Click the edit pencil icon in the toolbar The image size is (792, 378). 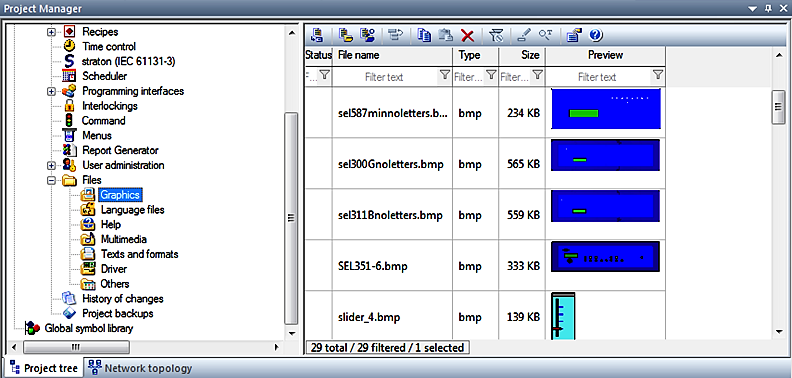(525, 35)
